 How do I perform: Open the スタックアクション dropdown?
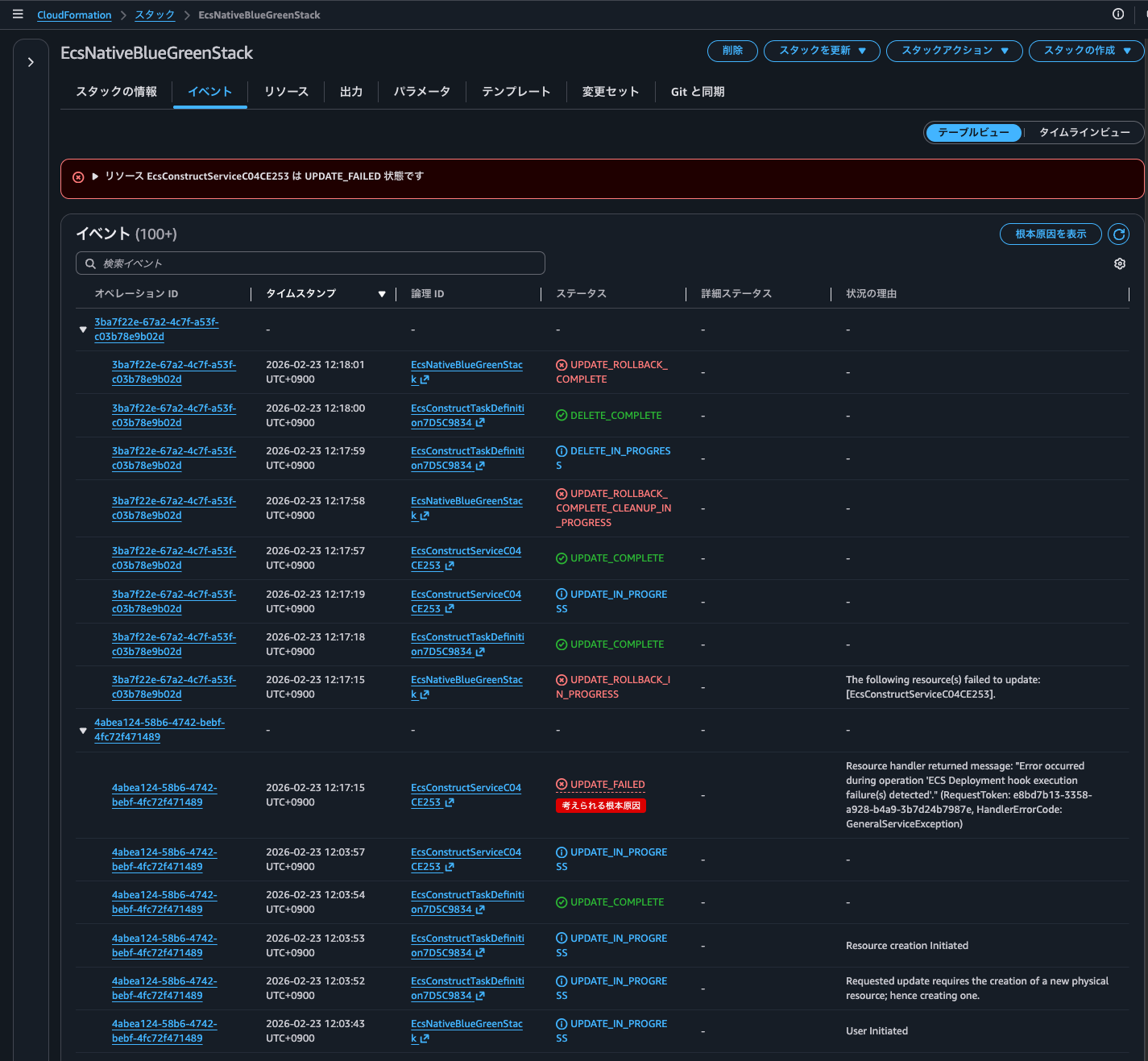954,51
